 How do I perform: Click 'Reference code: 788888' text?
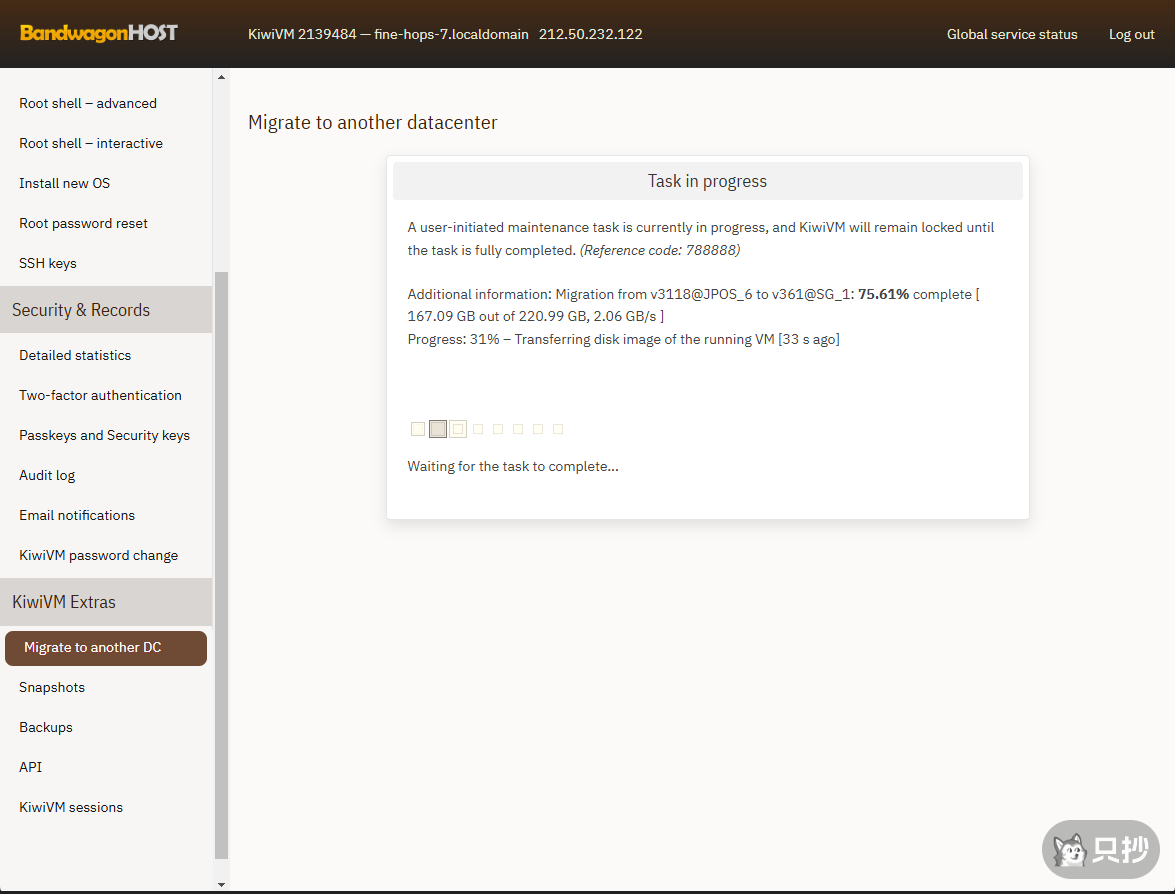tap(660, 250)
